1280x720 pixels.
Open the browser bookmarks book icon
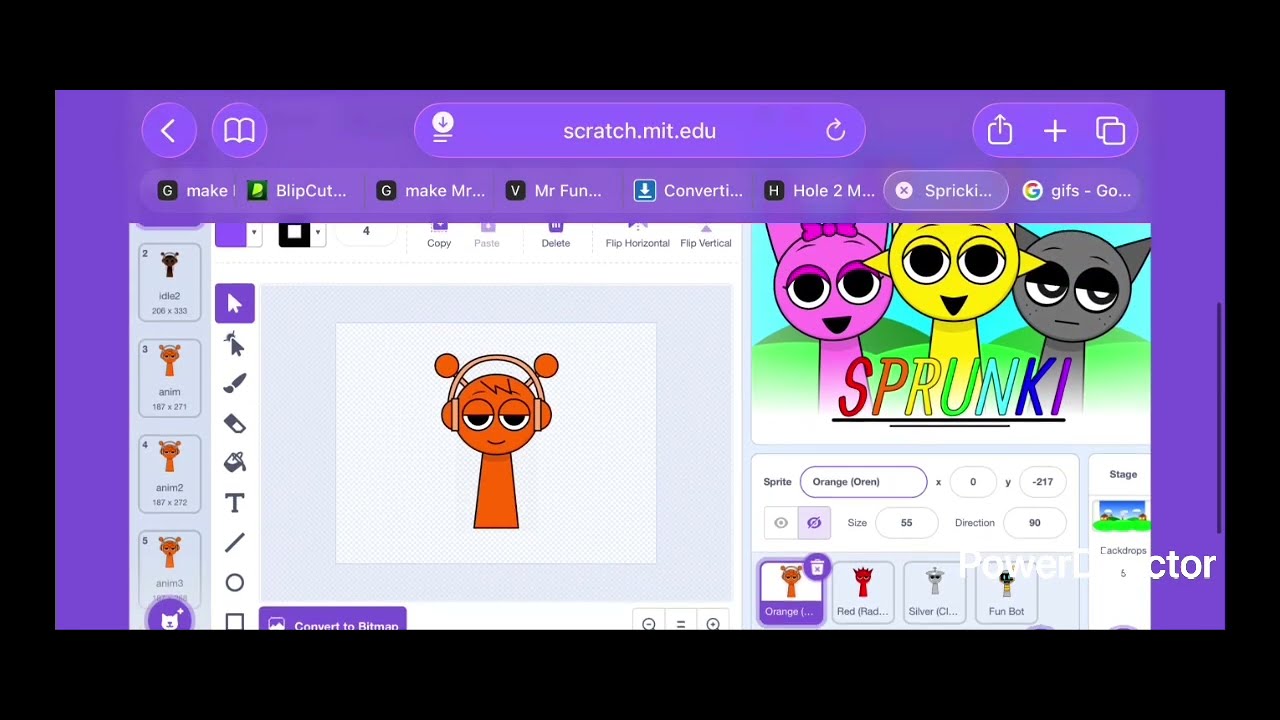pyautogui.click(x=239, y=131)
